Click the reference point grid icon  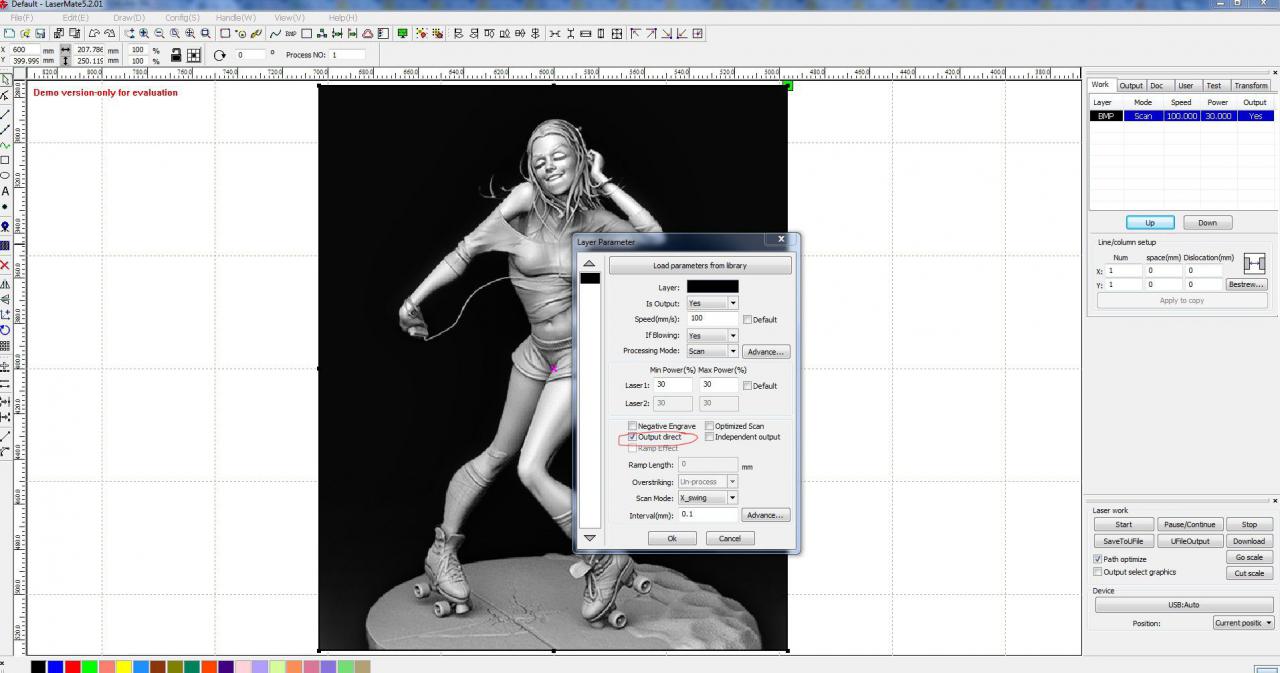click(194, 55)
